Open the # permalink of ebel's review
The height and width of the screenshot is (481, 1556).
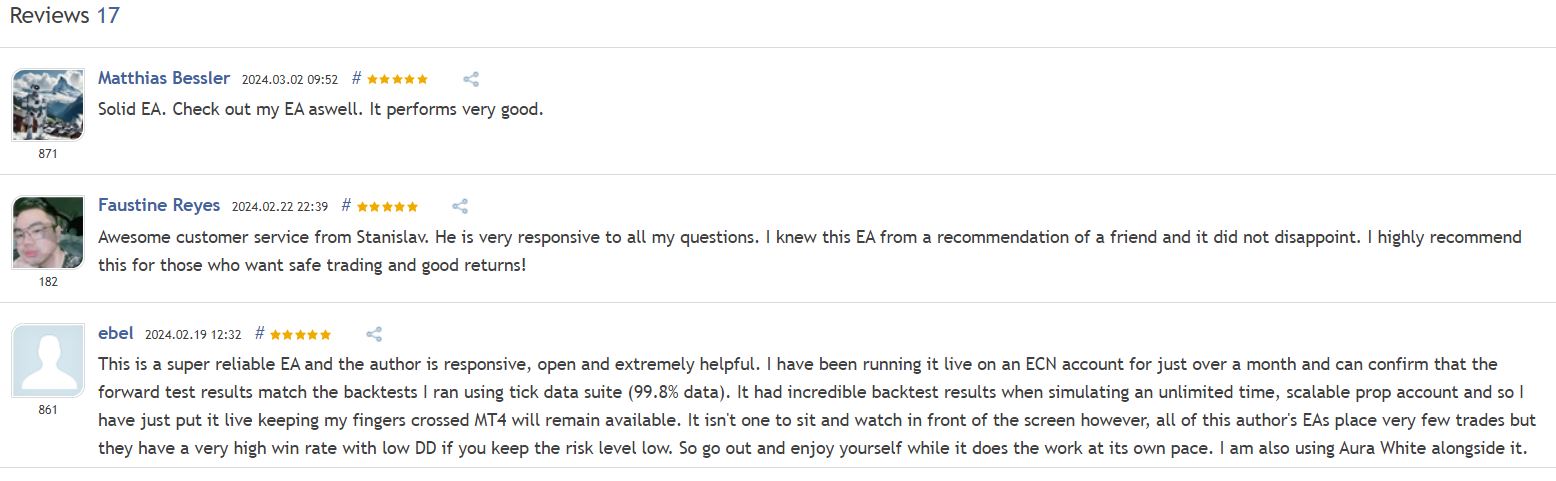coord(260,334)
